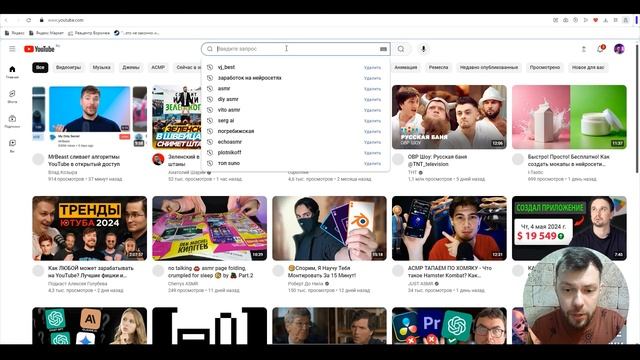
Task: Start voice search with the microphone
Action: click(x=423, y=49)
